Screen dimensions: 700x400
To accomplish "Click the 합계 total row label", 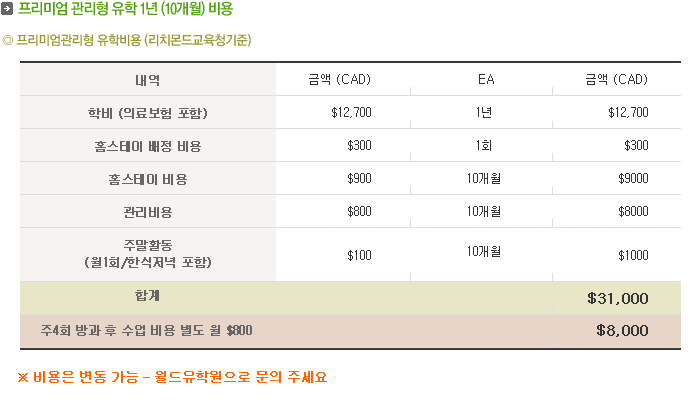I will 148,296.
